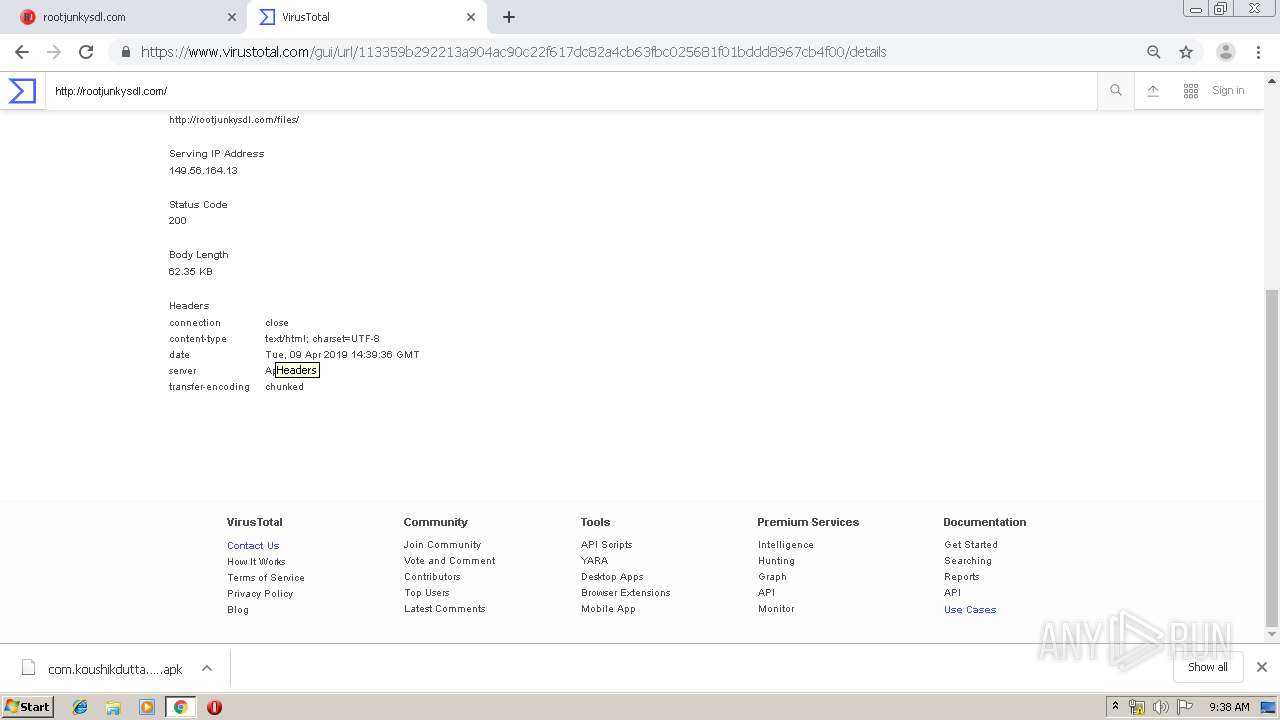Screen dimensions: 1280x720
Task: Open the Contact Us link
Action: 253,546
